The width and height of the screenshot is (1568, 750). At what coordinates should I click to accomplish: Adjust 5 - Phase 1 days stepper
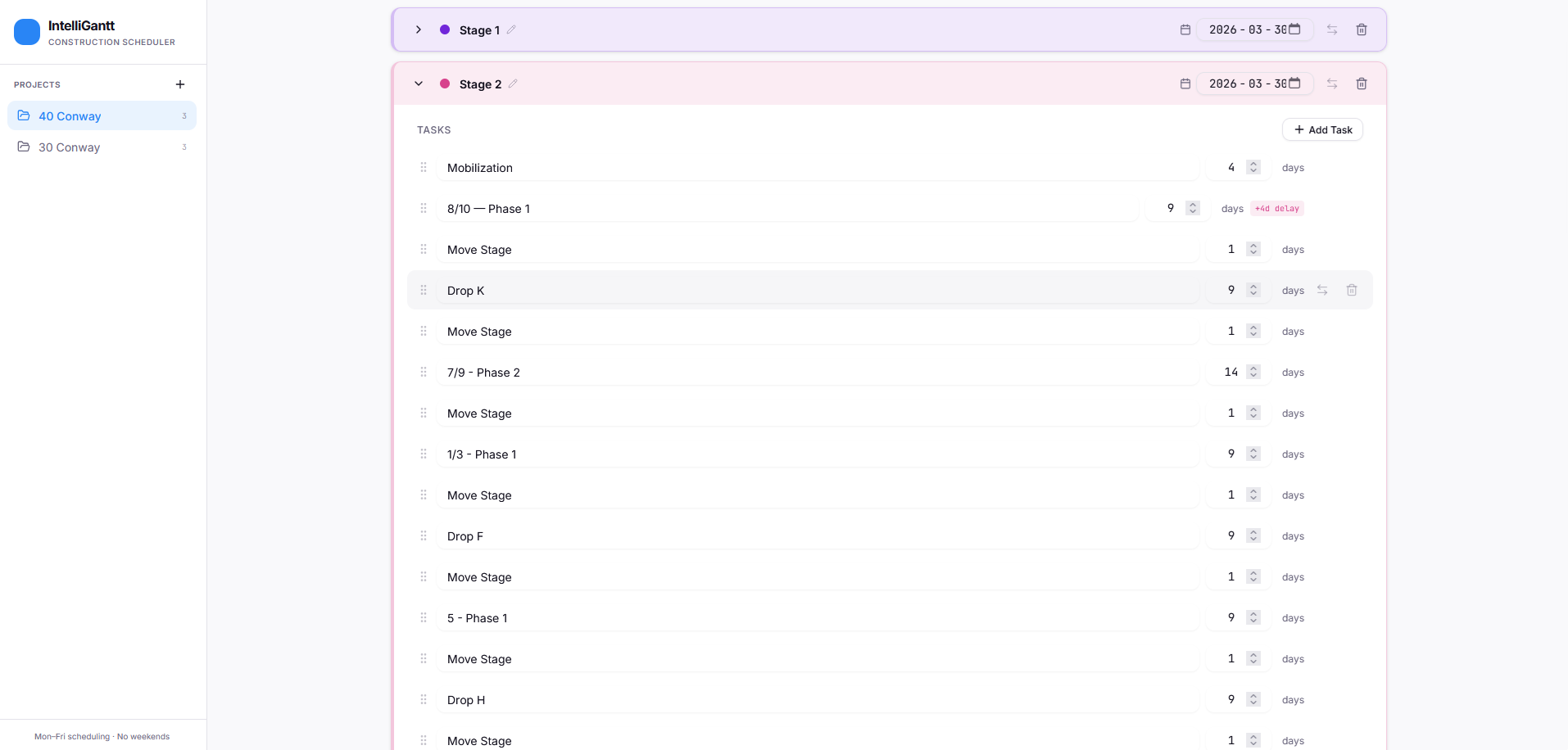tap(1253, 617)
